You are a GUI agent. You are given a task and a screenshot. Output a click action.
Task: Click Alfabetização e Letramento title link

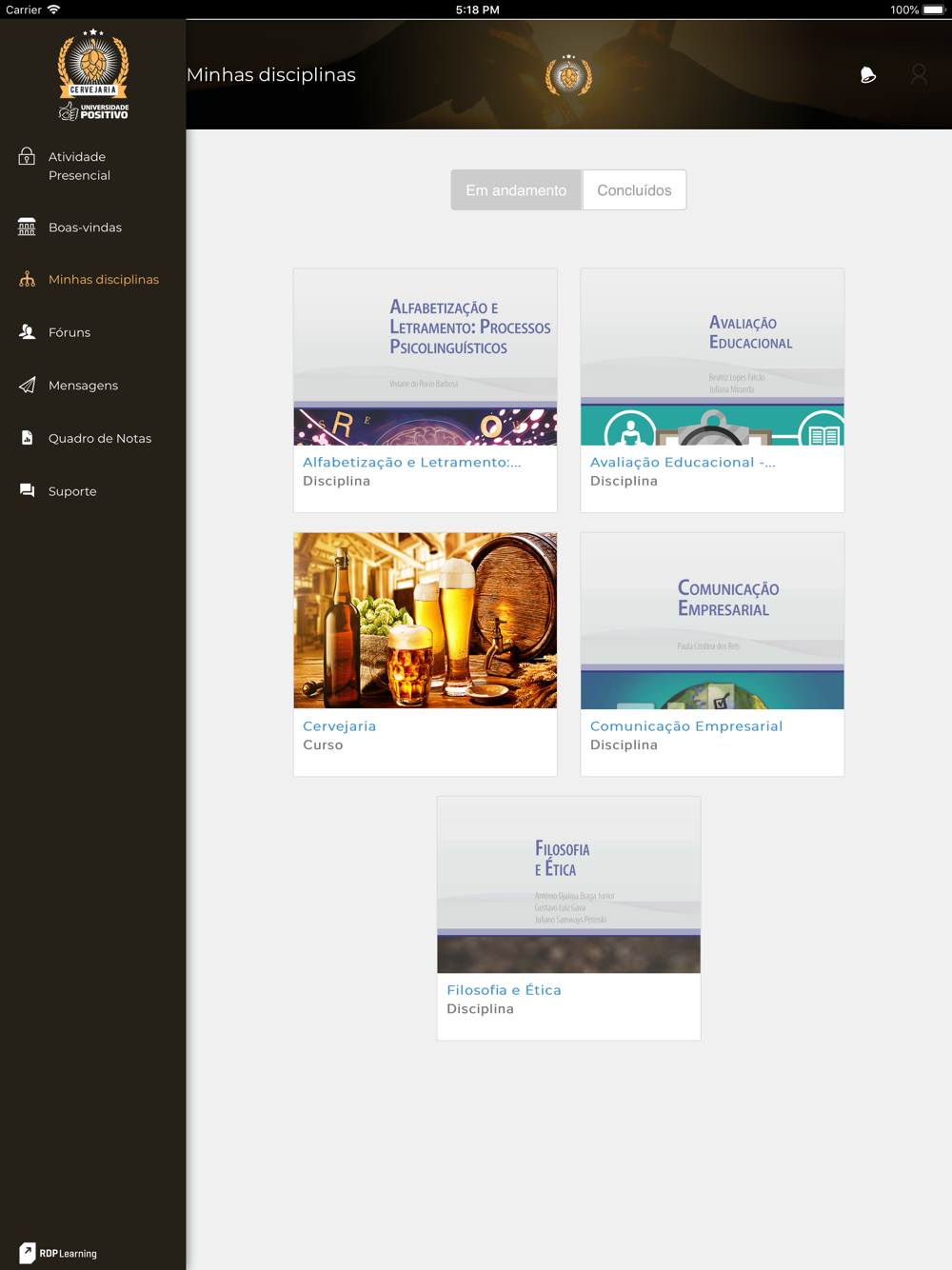[x=412, y=462]
